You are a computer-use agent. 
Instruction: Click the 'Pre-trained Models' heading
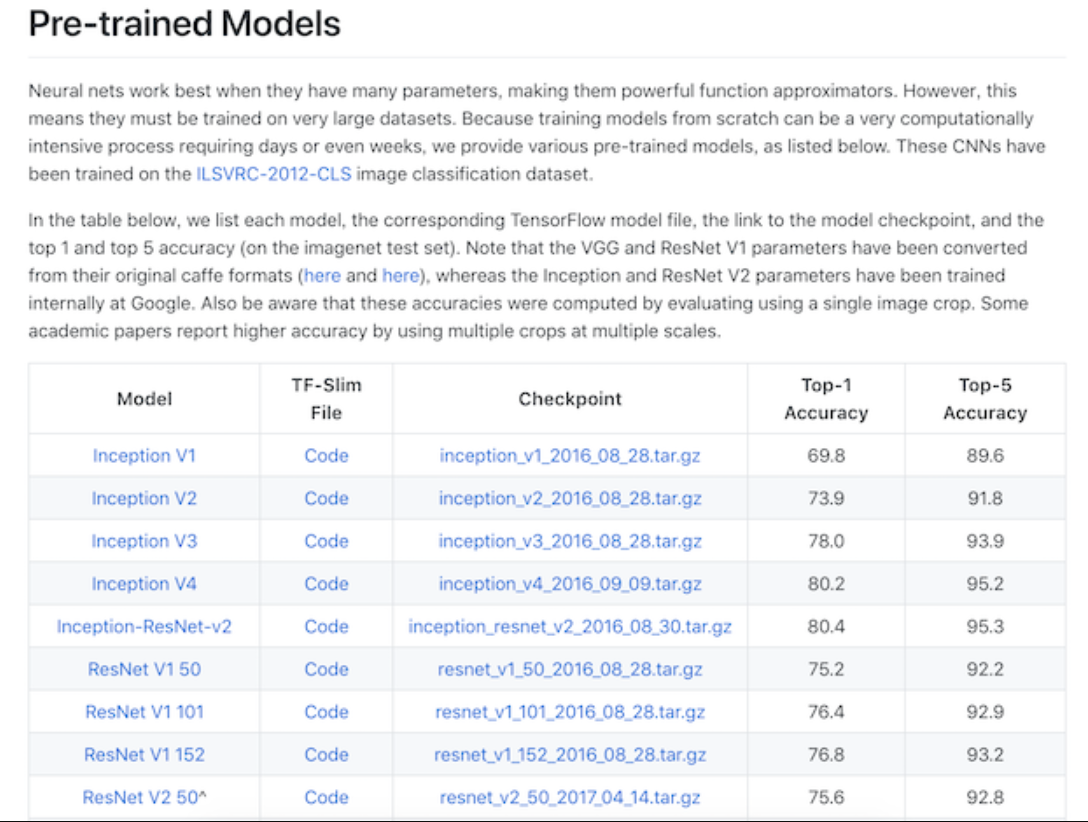tap(185, 24)
